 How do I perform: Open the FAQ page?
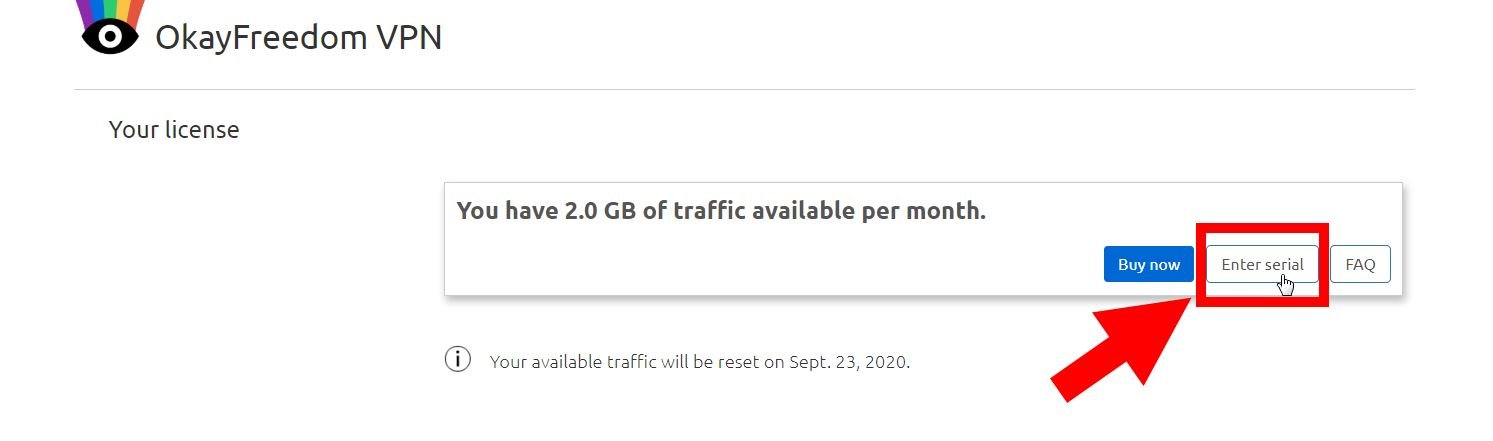tap(1360, 264)
